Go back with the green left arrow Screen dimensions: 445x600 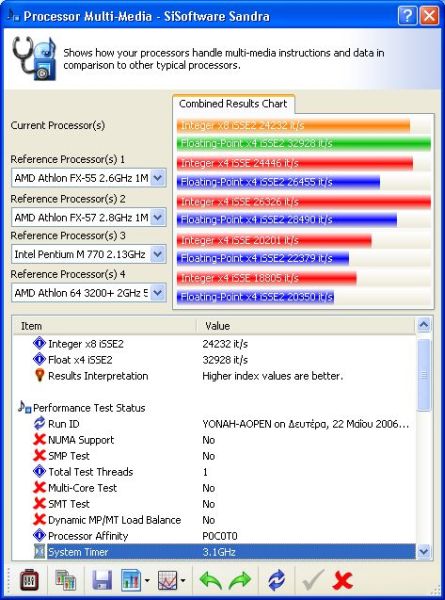pyautogui.click(x=211, y=580)
